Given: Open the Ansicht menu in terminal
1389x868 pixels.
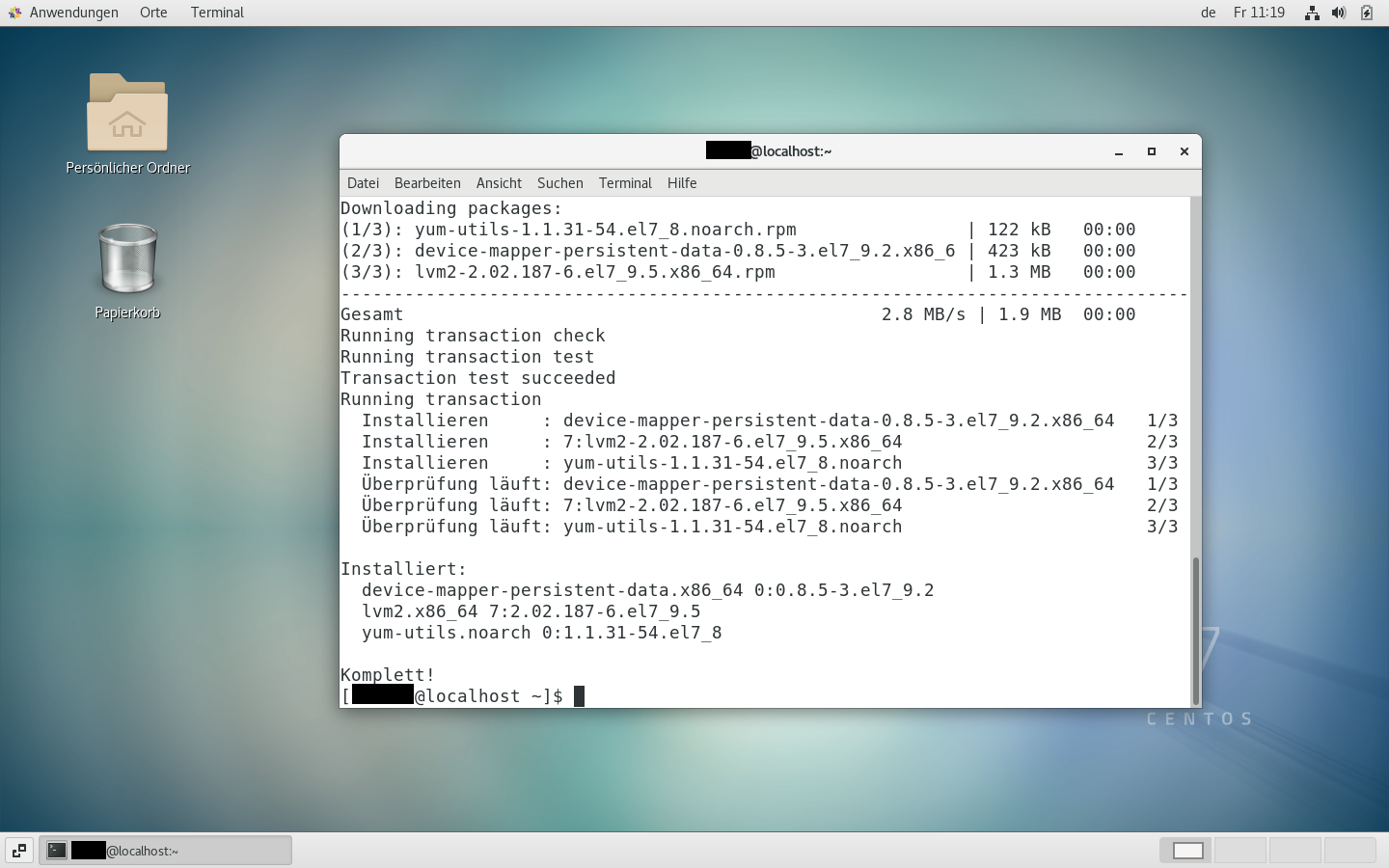Looking at the screenshot, I should tap(499, 183).
